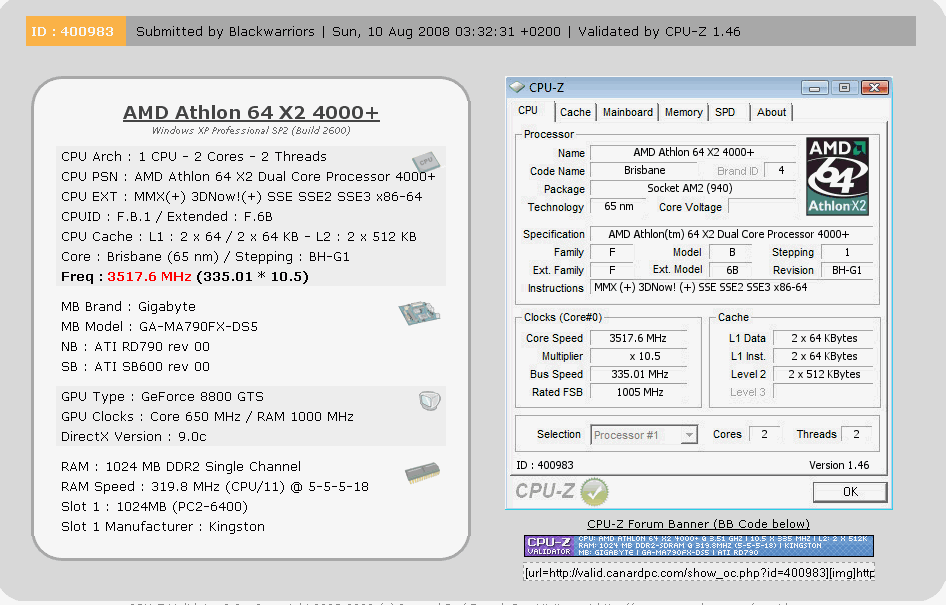The image size is (946, 605).
Task: Click the AMD Athlon 64 X2 4000+ heading
Action: point(251,113)
